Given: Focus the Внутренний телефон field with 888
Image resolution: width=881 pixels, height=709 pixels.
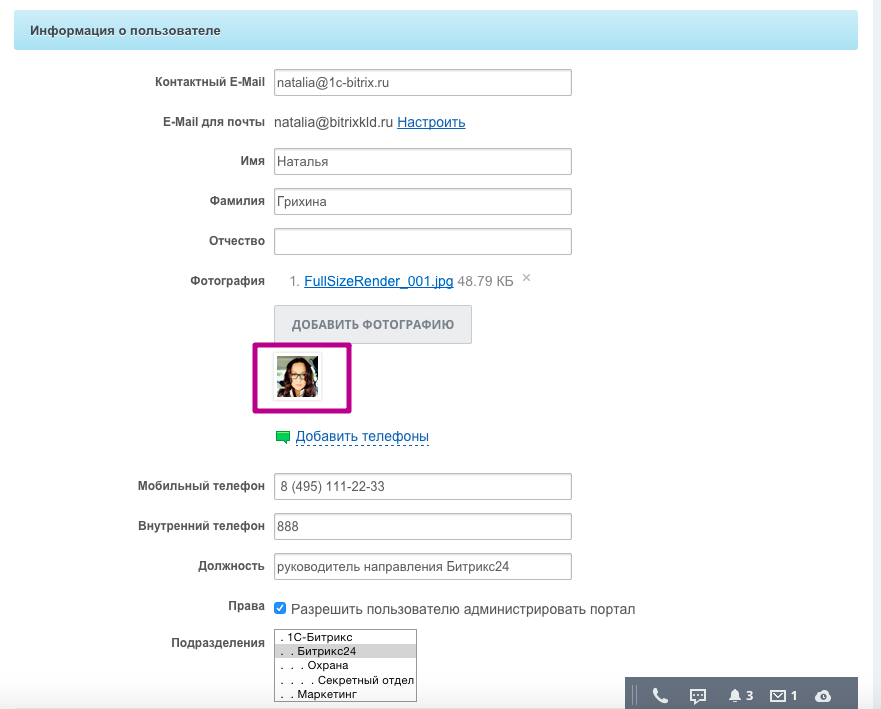Looking at the screenshot, I should (423, 526).
